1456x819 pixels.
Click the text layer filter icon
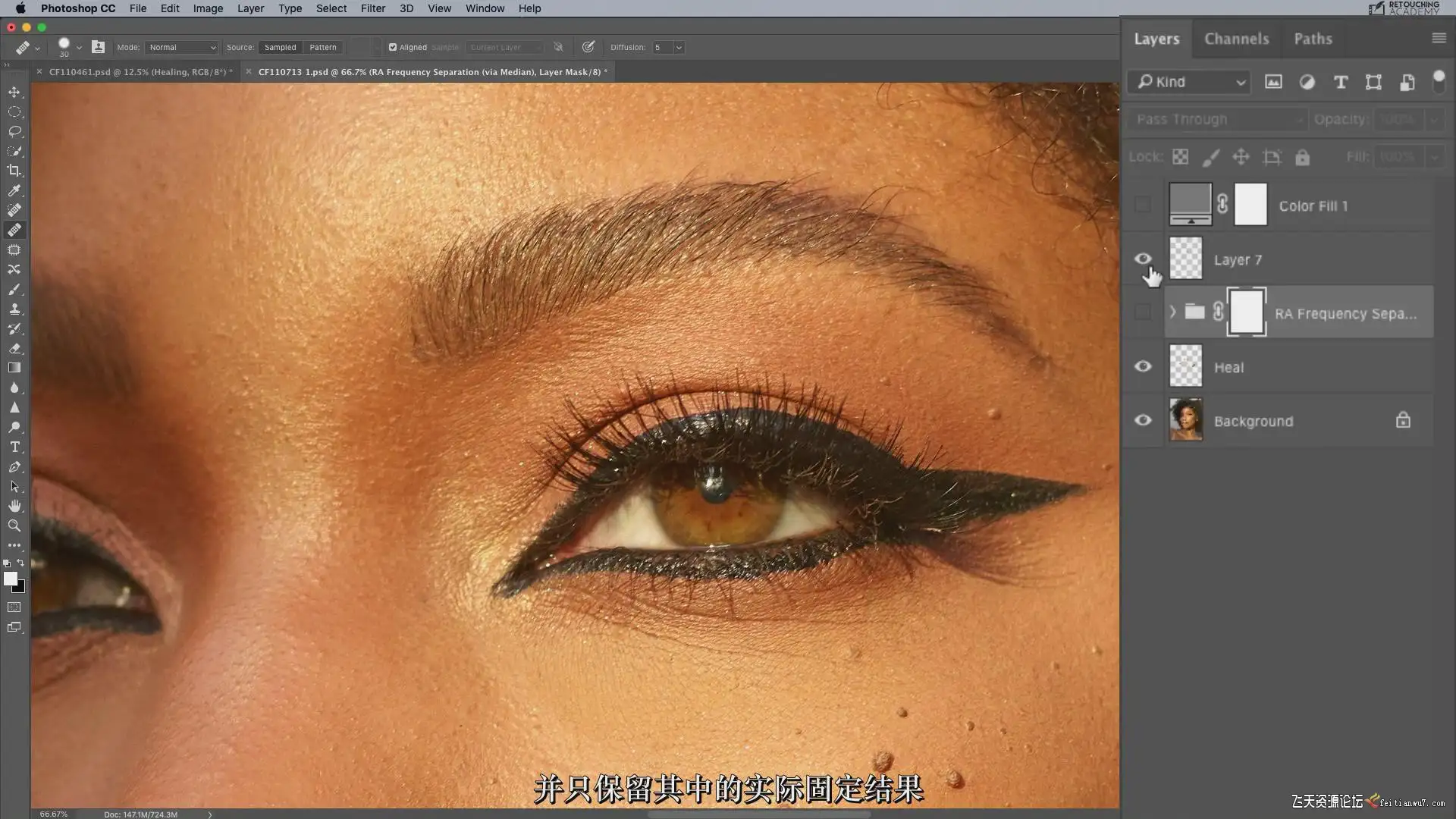[1340, 82]
